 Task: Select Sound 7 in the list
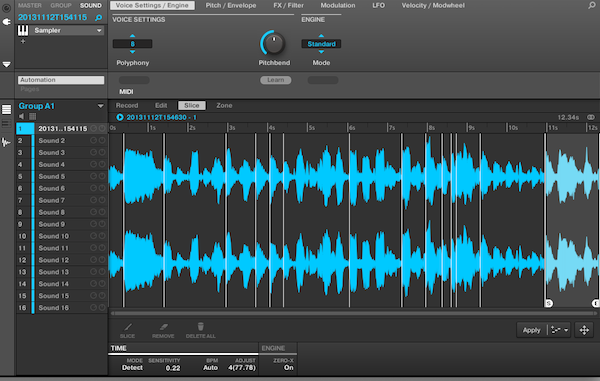point(51,200)
